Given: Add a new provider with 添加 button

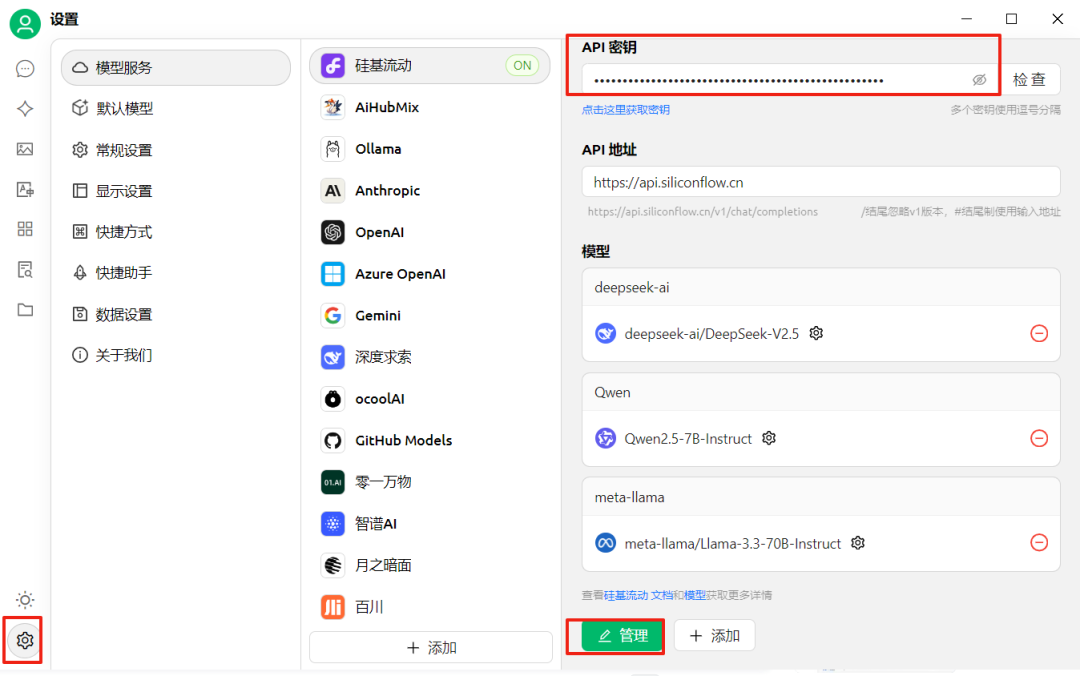Looking at the screenshot, I should coord(431,648).
